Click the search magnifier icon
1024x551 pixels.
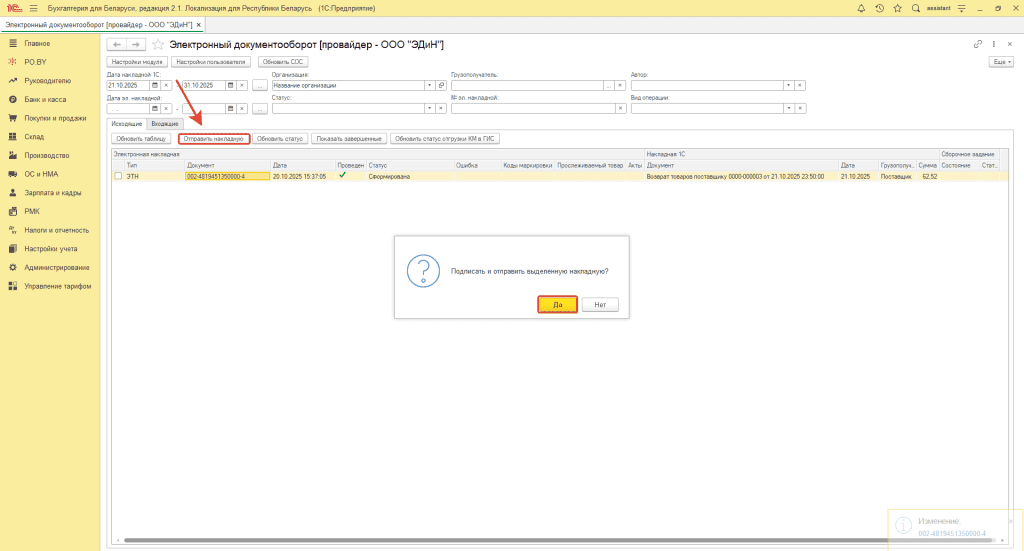click(x=915, y=8)
